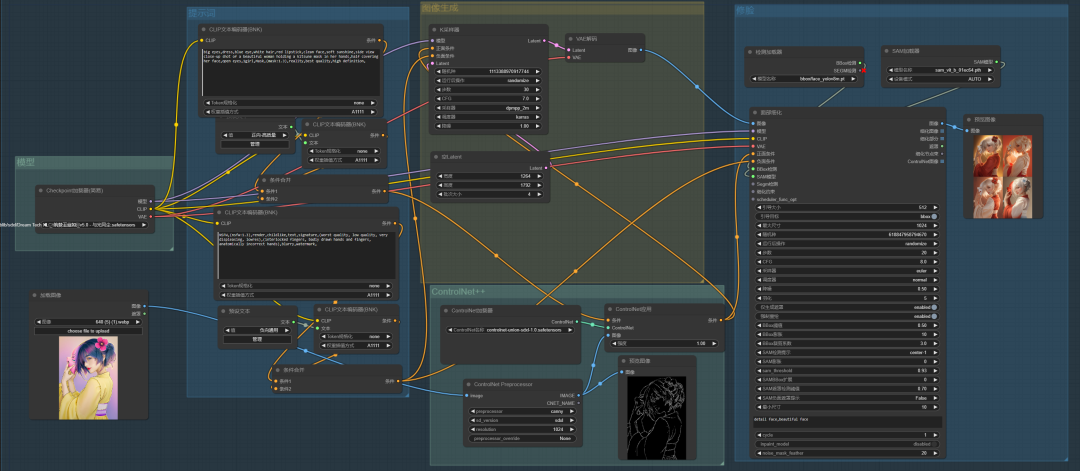
Task: Click the Latent output port on K采样器
Action: tap(544, 41)
